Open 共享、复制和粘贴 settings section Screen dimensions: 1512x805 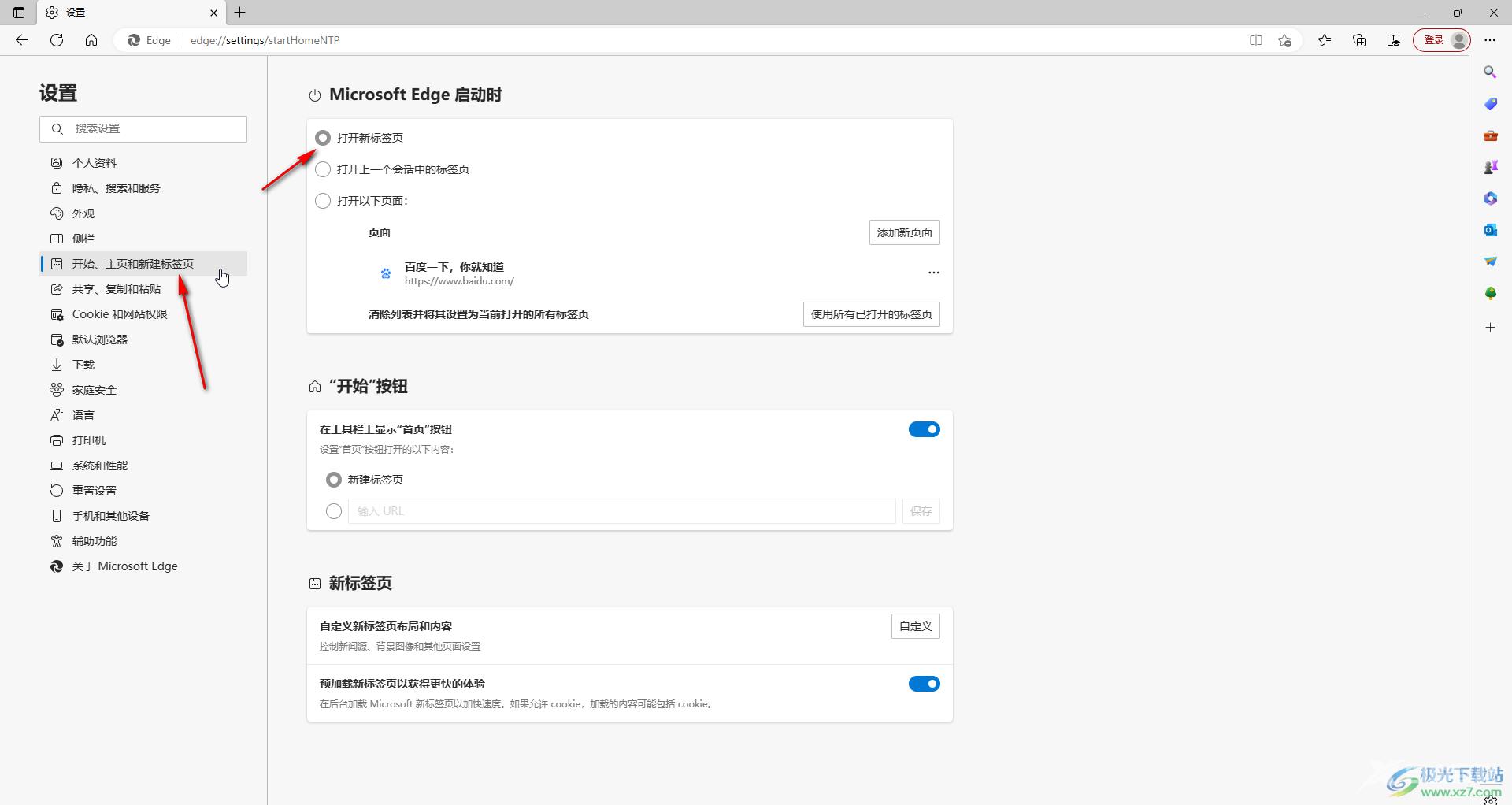click(143, 289)
